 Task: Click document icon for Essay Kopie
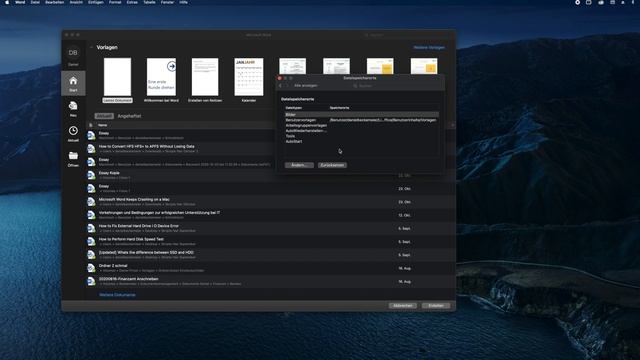click(x=91, y=175)
